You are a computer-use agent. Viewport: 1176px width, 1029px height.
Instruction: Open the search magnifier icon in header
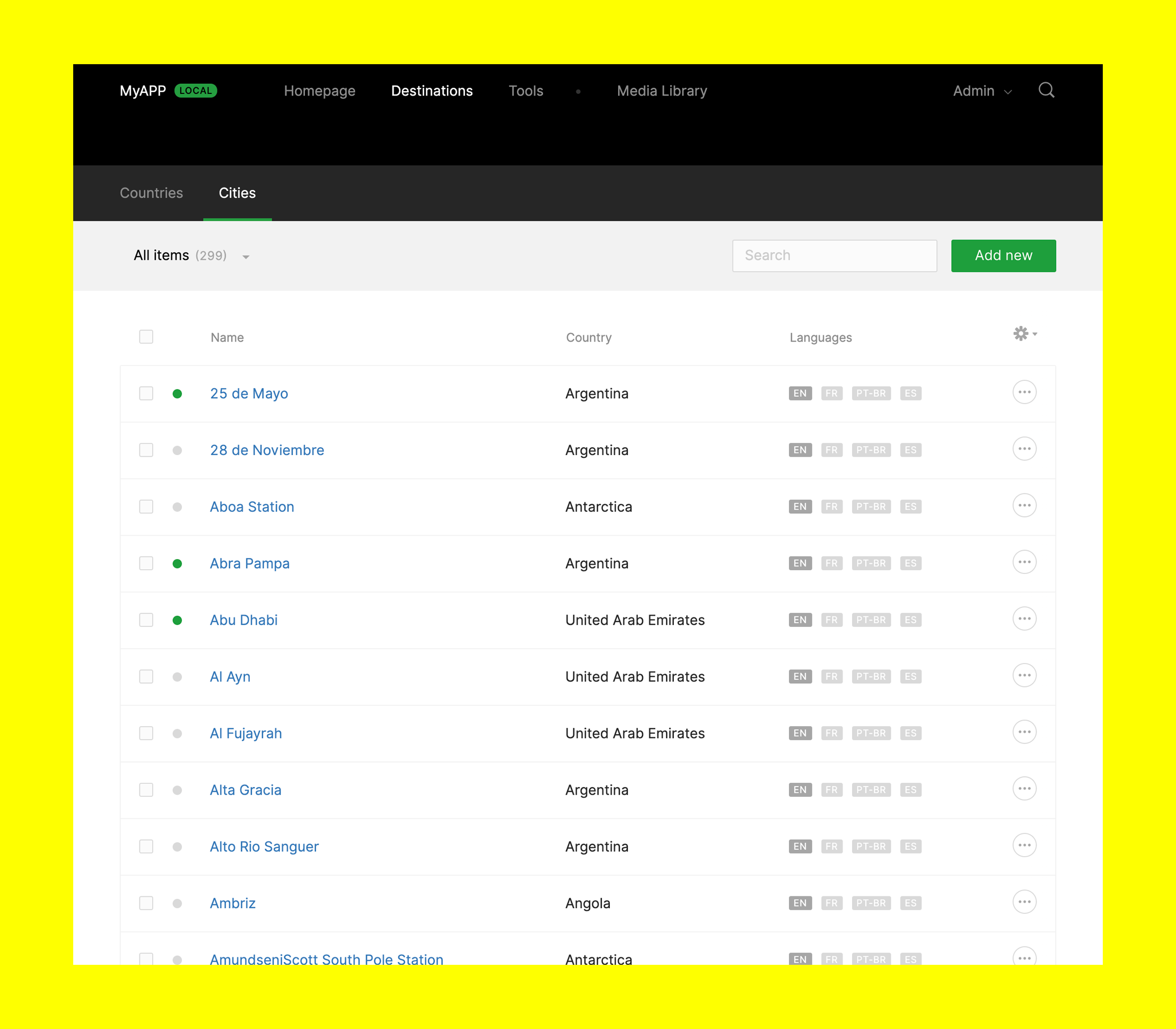click(x=1046, y=90)
